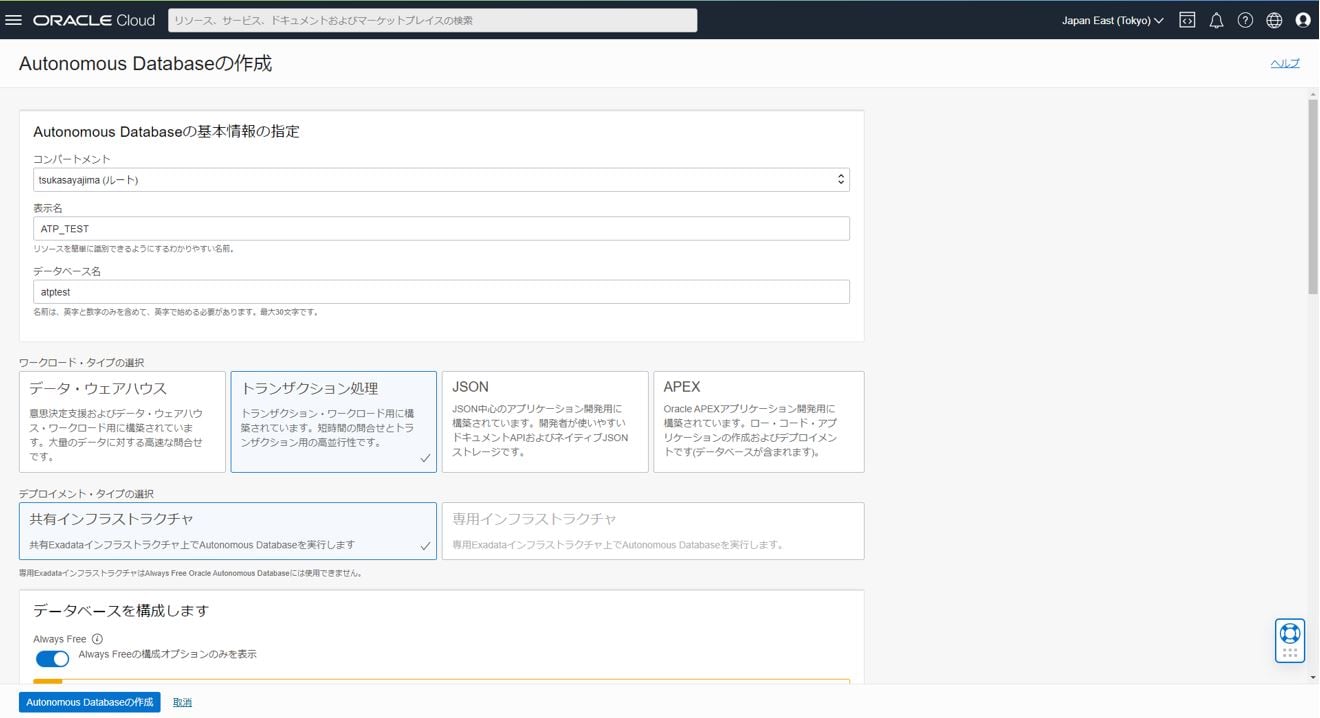Open the language globe selector

(1274, 19)
